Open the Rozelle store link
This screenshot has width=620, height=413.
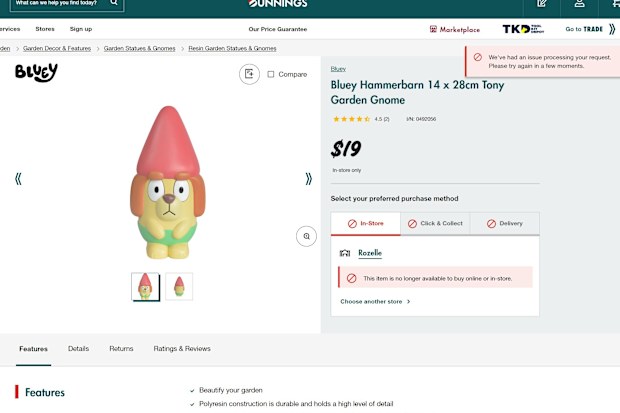(370, 253)
